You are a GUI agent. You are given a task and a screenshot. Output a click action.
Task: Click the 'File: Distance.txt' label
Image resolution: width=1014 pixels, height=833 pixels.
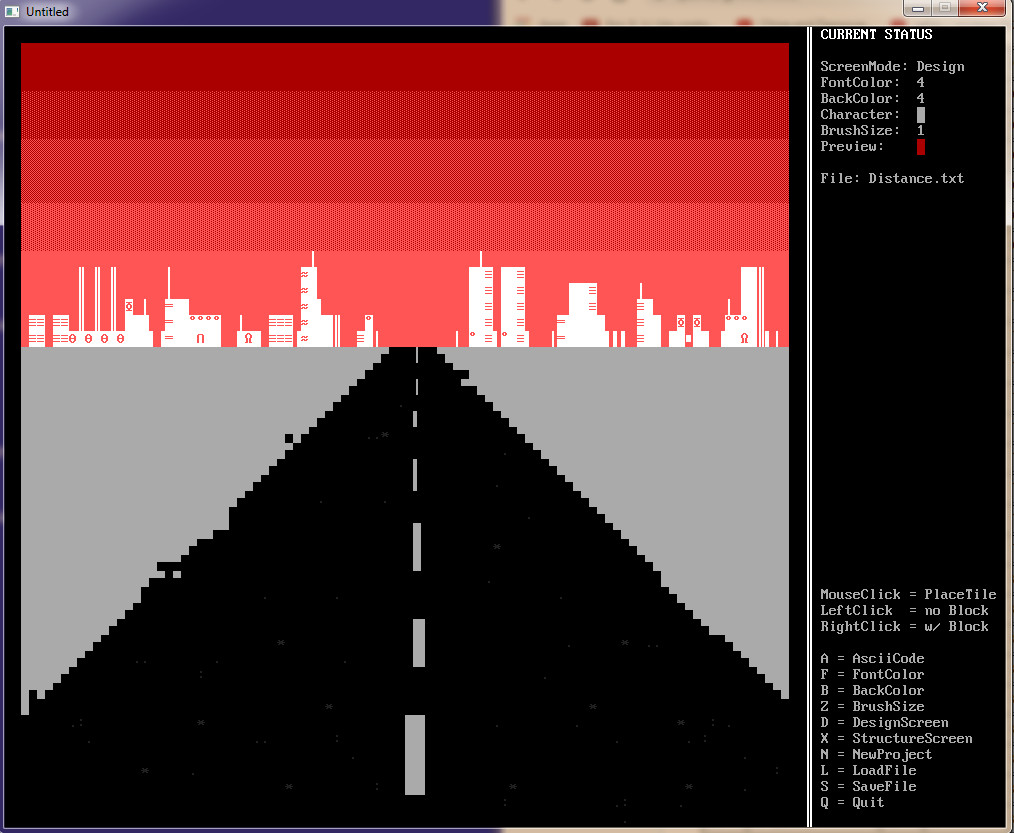(892, 179)
